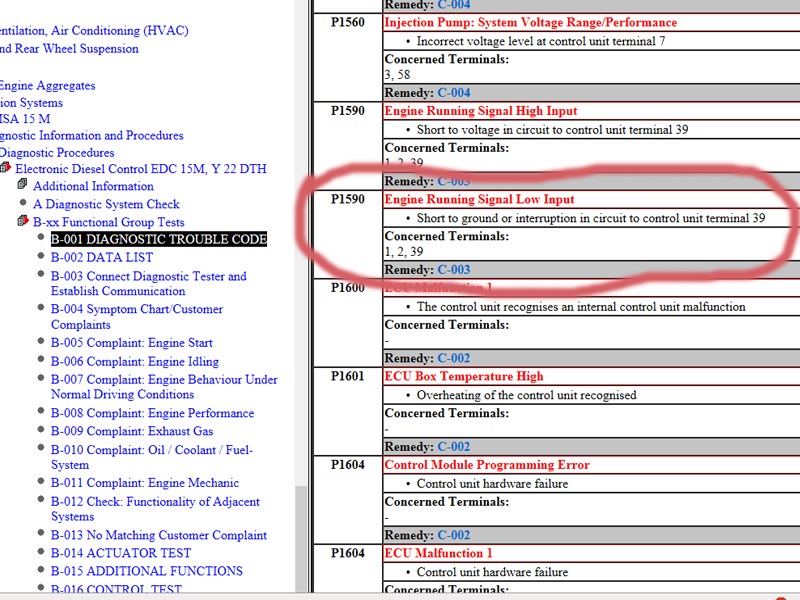The image size is (800, 600).
Task: Click Engine Running Signal High Input title
Action: pyautogui.click(x=481, y=111)
